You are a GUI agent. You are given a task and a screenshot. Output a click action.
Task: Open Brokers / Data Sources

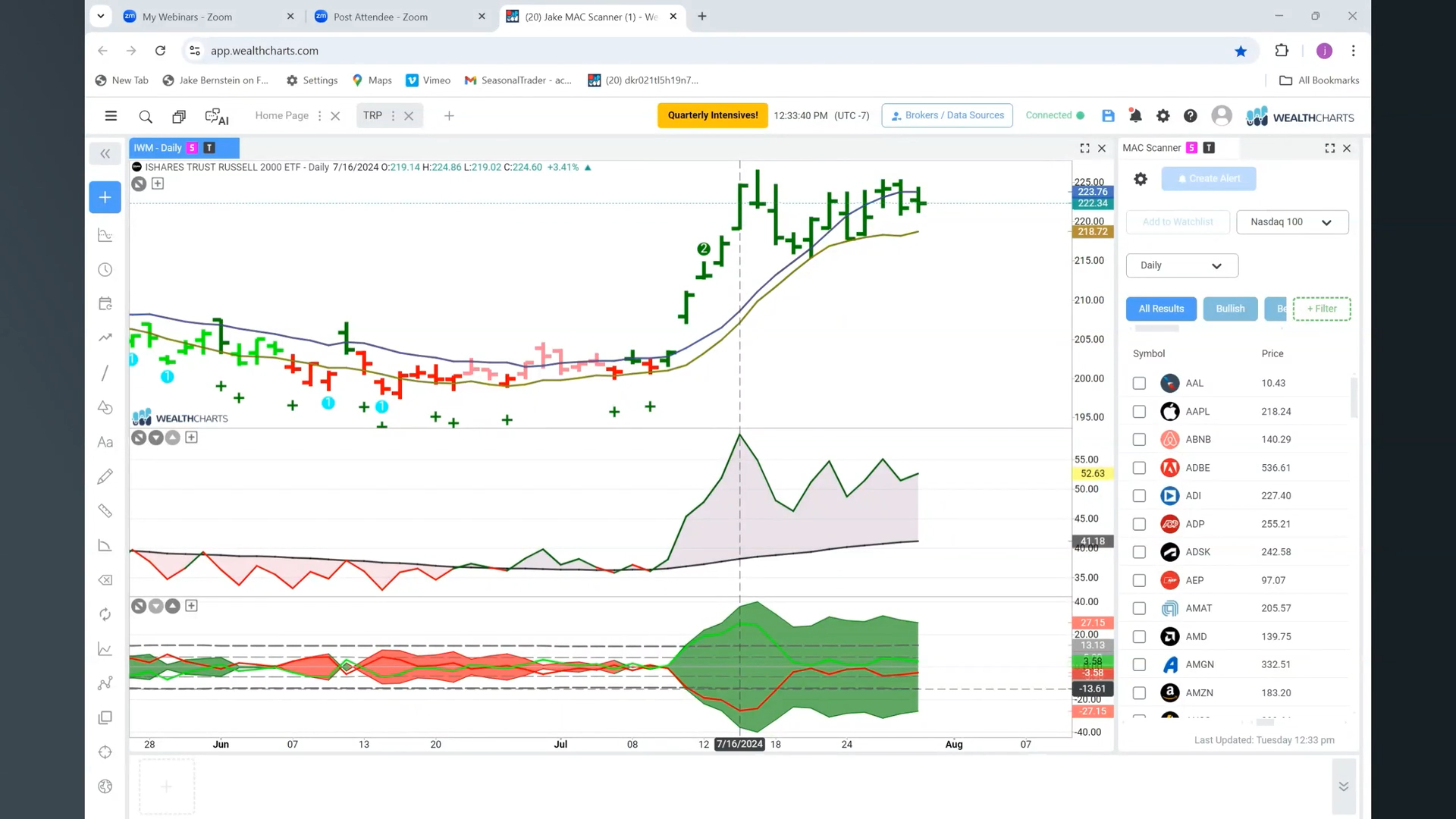pyautogui.click(x=947, y=115)
